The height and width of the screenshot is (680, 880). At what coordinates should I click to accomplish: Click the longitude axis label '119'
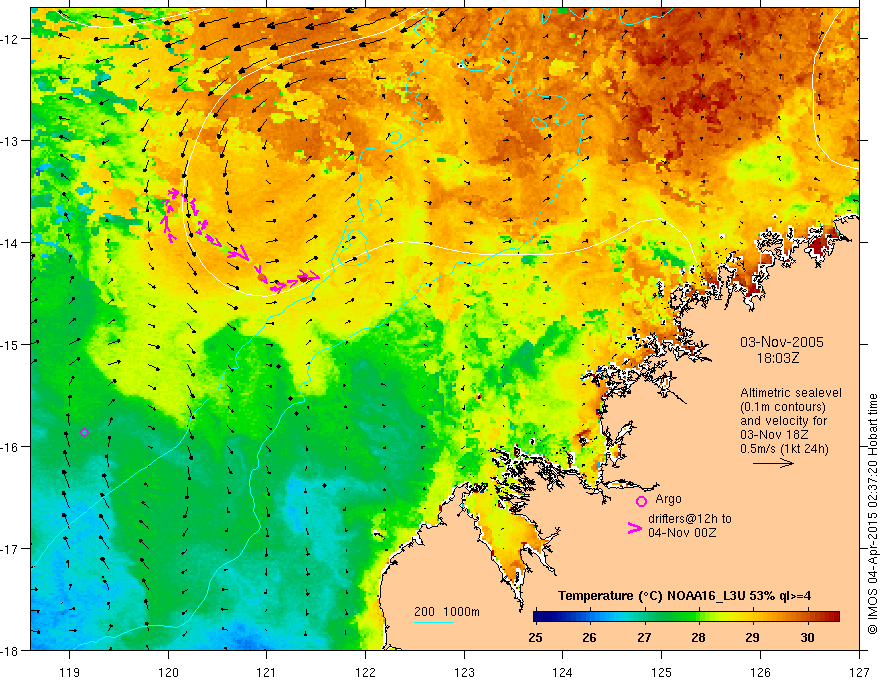[x=69, y=672]
